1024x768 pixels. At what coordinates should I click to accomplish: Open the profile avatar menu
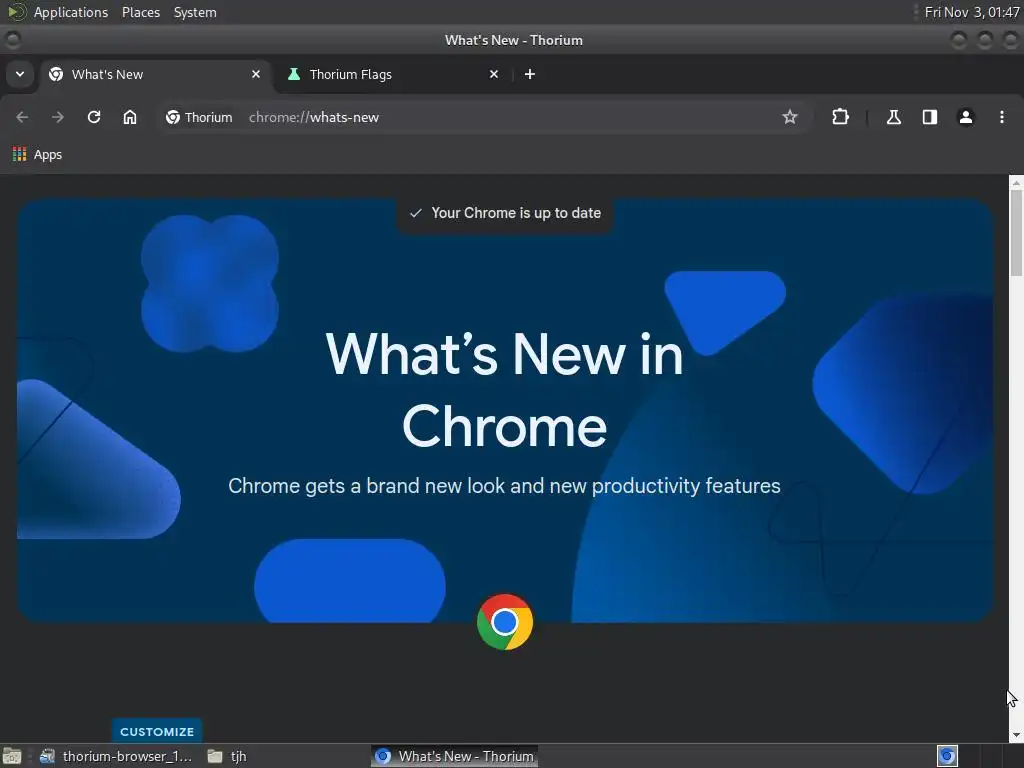965,117
